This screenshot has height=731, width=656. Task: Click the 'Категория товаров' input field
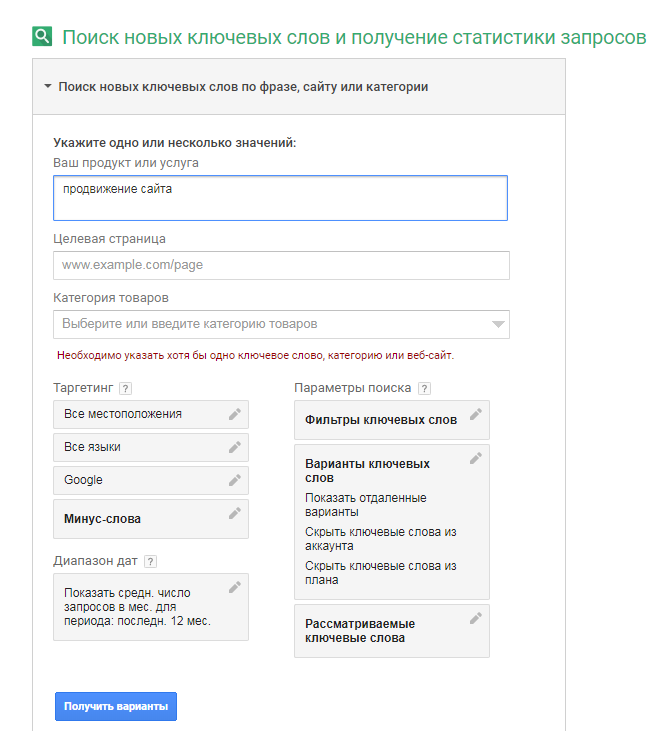point(270,324)
